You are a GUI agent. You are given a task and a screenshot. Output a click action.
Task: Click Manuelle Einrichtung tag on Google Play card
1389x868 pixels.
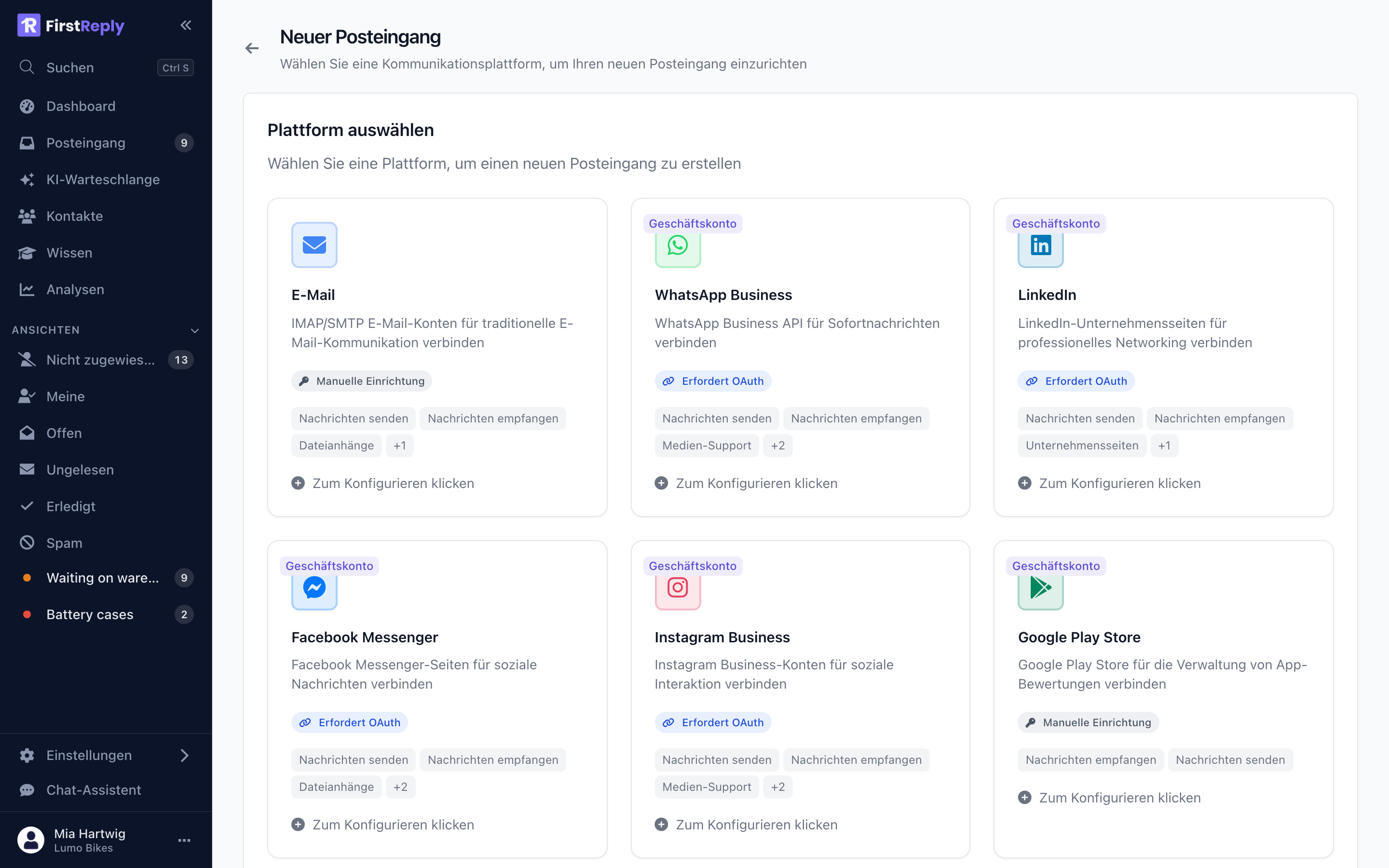click(x=1088, y=723)
